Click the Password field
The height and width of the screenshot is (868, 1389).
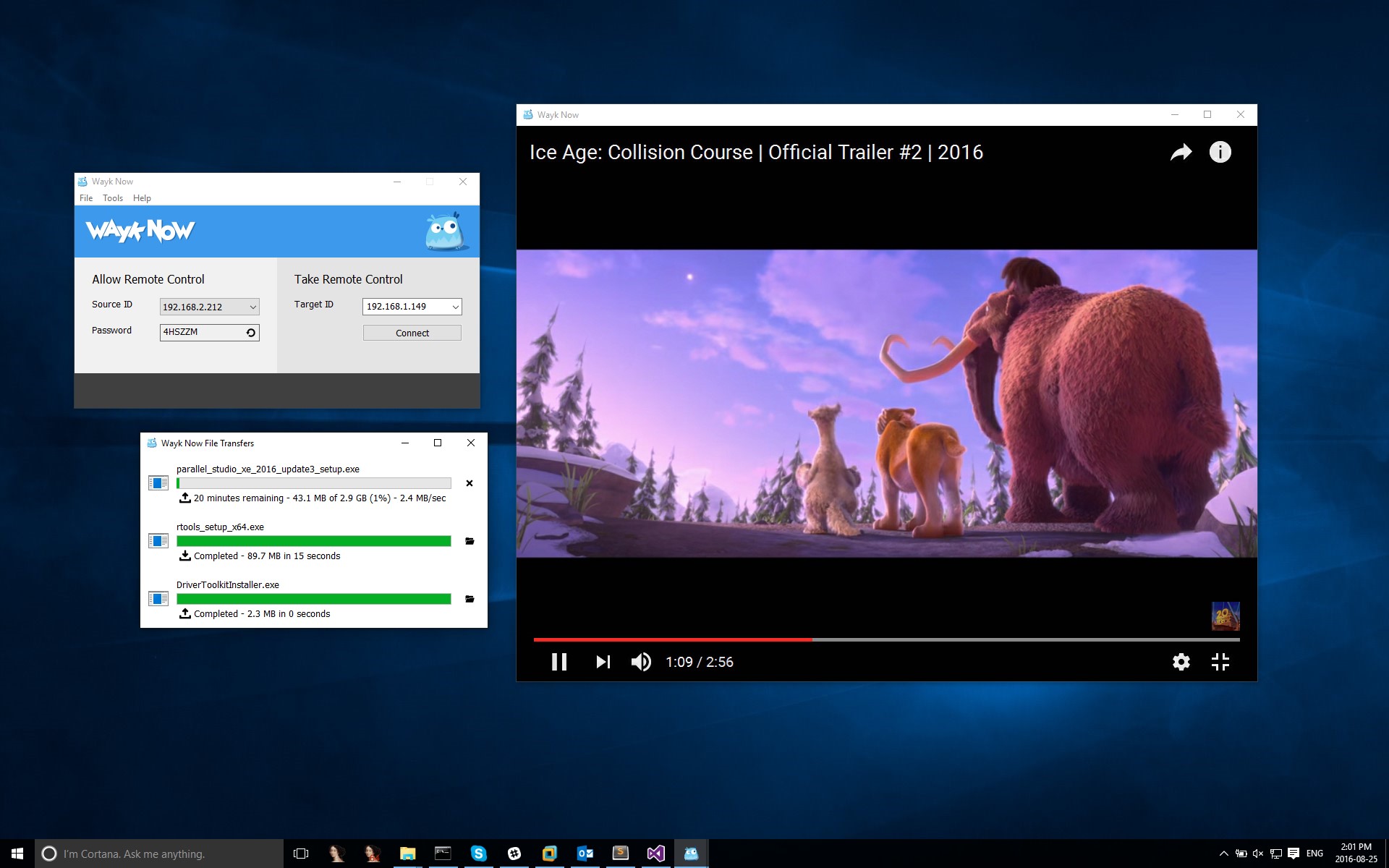tap(201, 332)
